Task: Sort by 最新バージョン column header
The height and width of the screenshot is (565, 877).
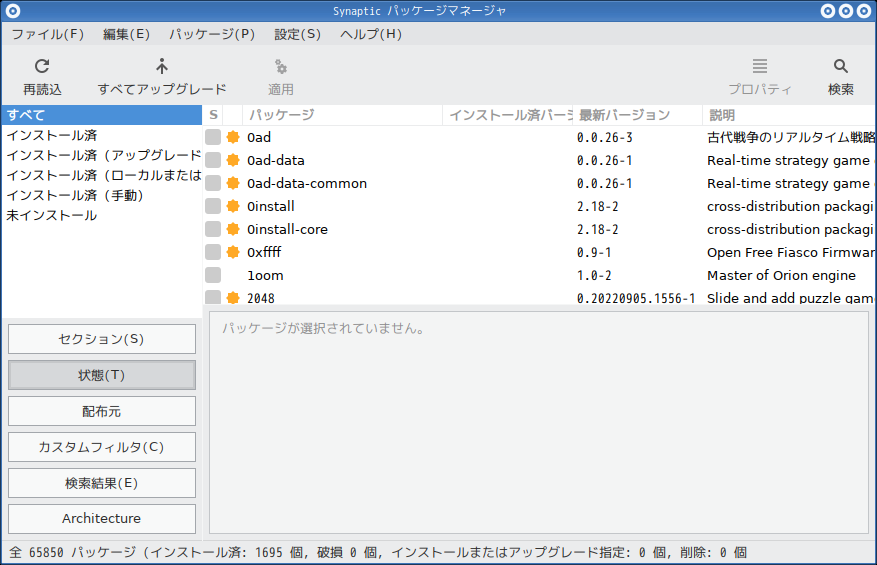Action: tap(638, 115)
